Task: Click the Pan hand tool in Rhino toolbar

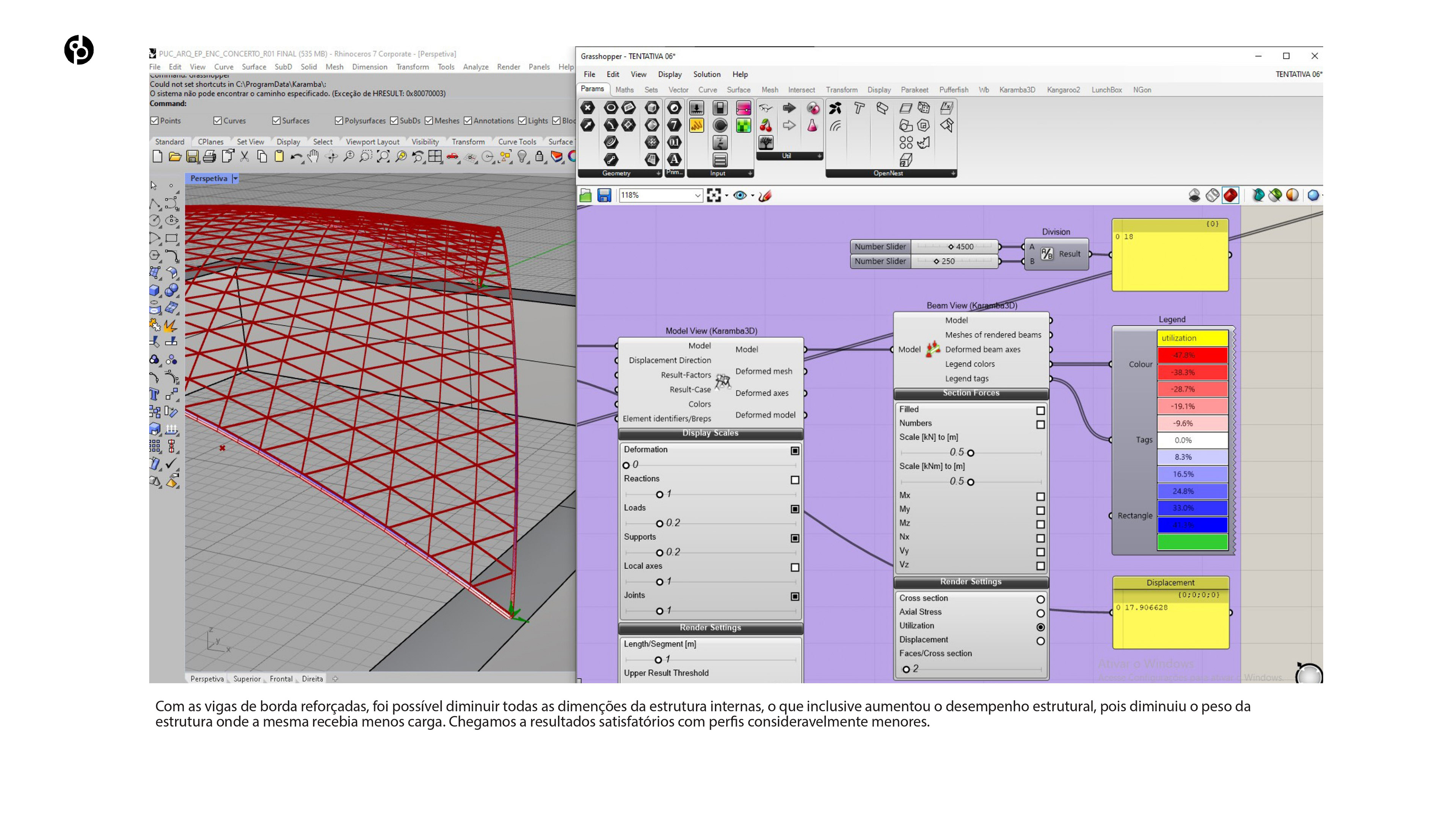Action: click(x=313, y=157)
